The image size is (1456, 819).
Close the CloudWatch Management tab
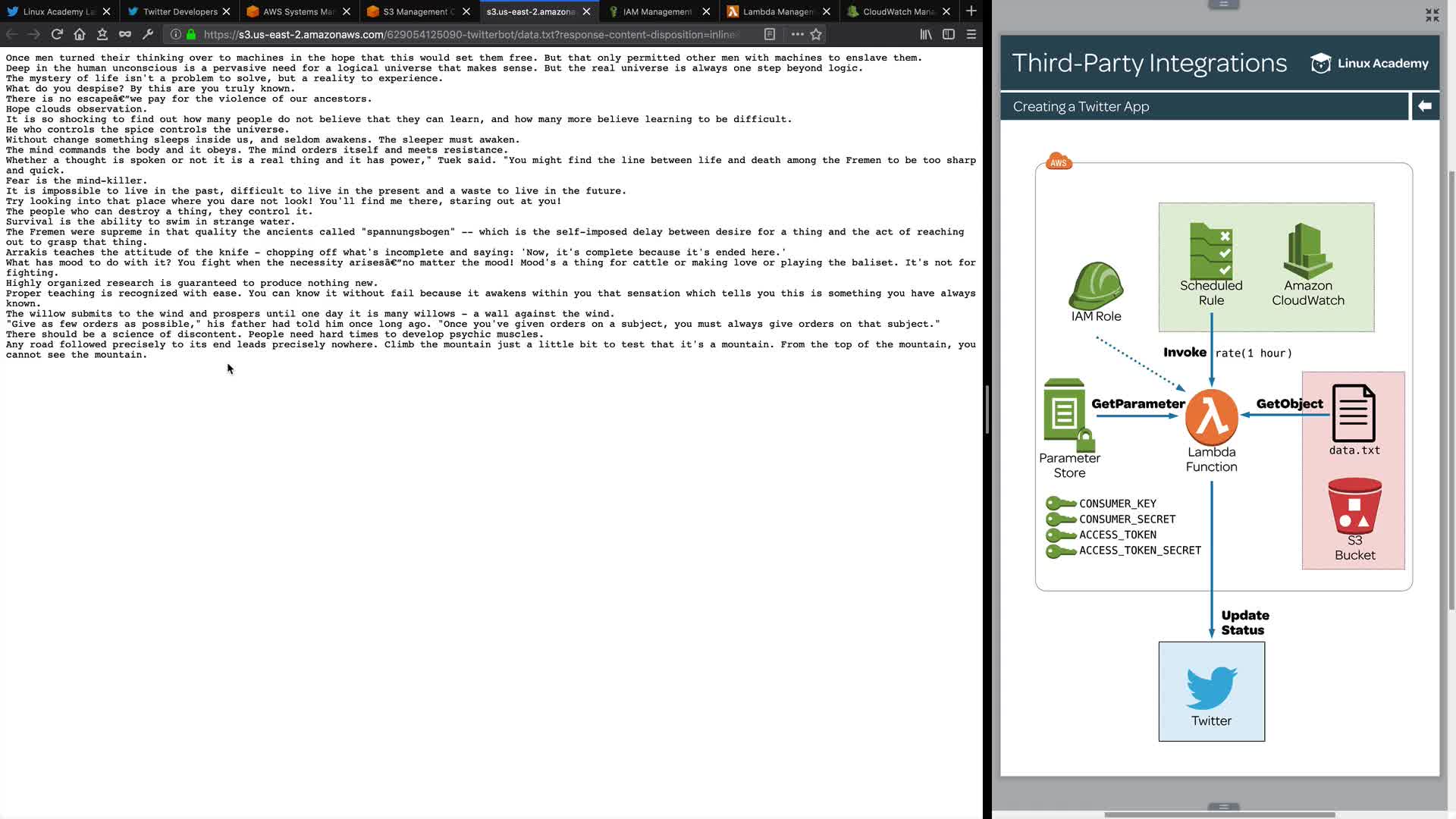point(946,11)
